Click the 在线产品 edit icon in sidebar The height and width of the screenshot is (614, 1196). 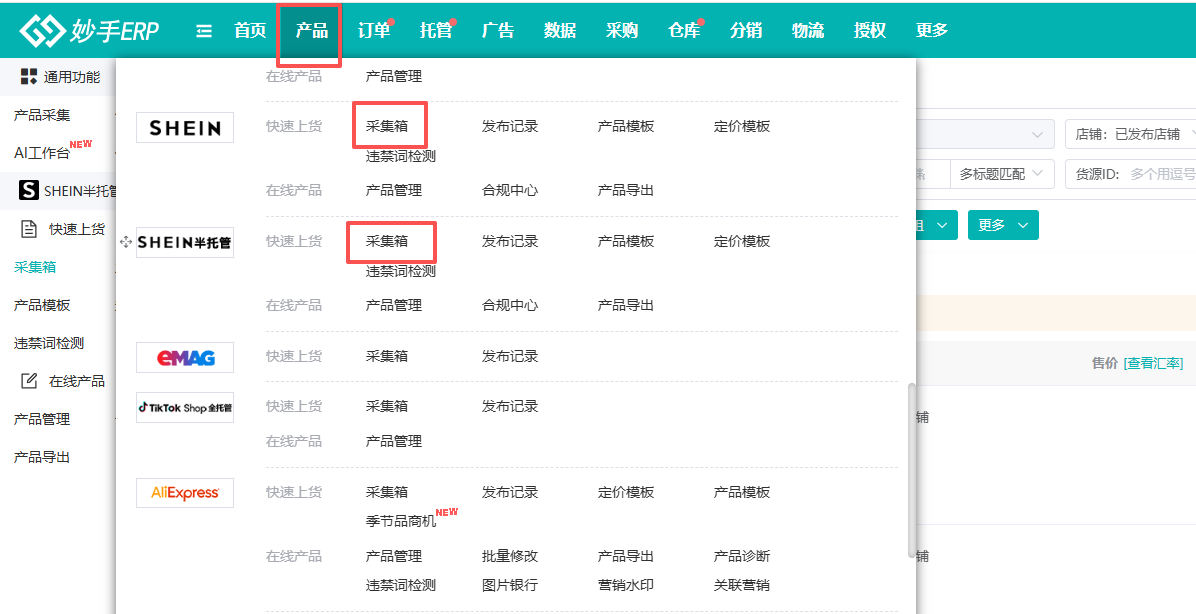click(x=29, y=381)
